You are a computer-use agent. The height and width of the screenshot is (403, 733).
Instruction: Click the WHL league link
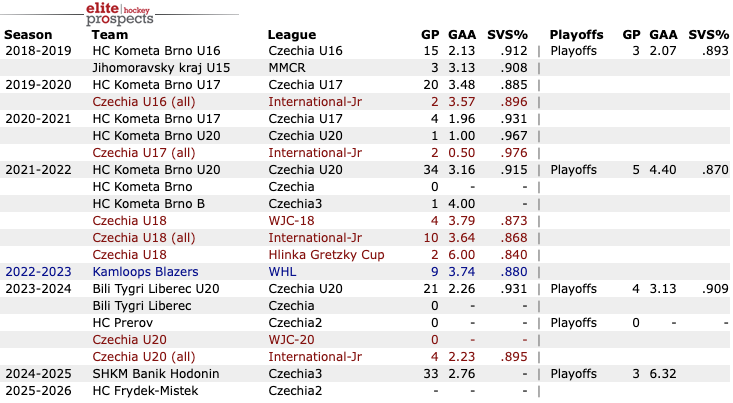point(282,271)
